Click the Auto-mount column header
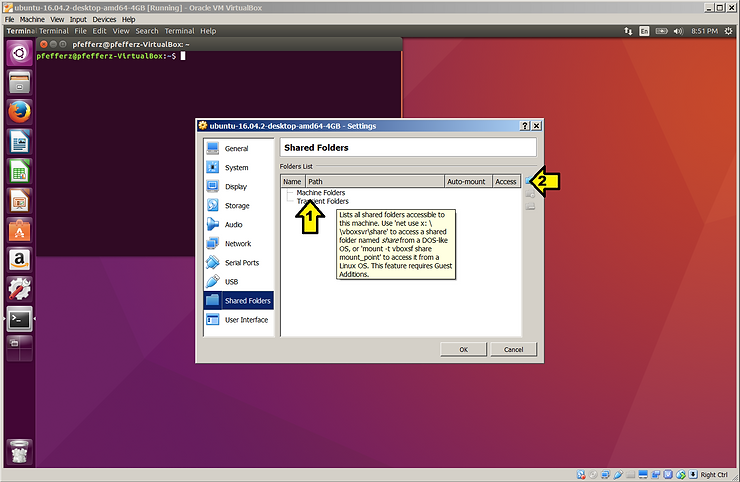 tap(468, 181)
